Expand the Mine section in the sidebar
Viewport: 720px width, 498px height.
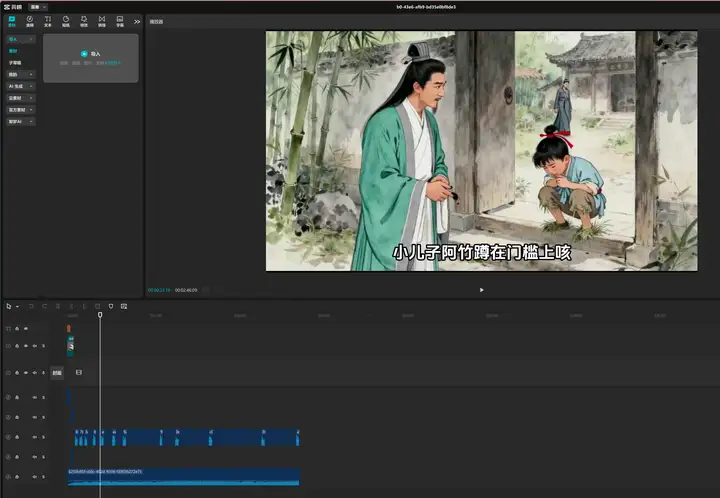tap(21, 74)
